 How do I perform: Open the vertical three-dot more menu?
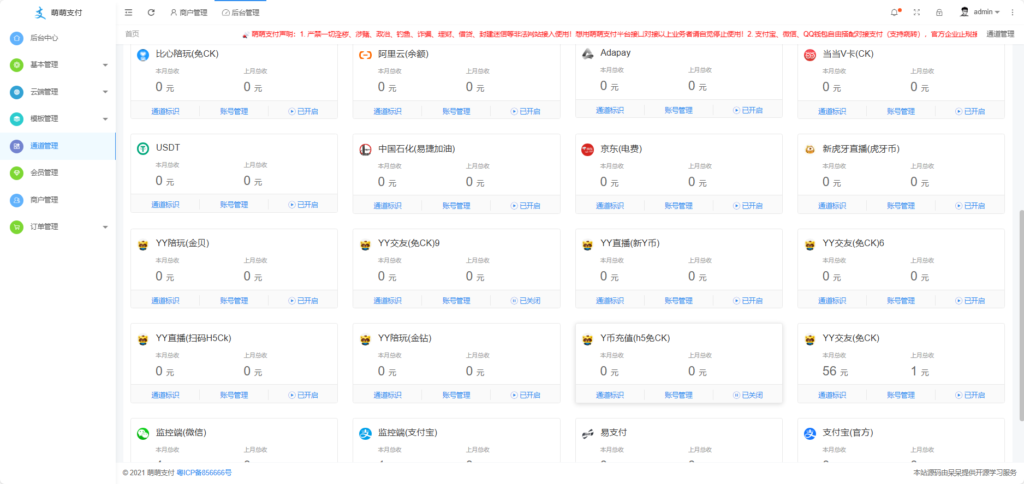[x=1012, y=12]
